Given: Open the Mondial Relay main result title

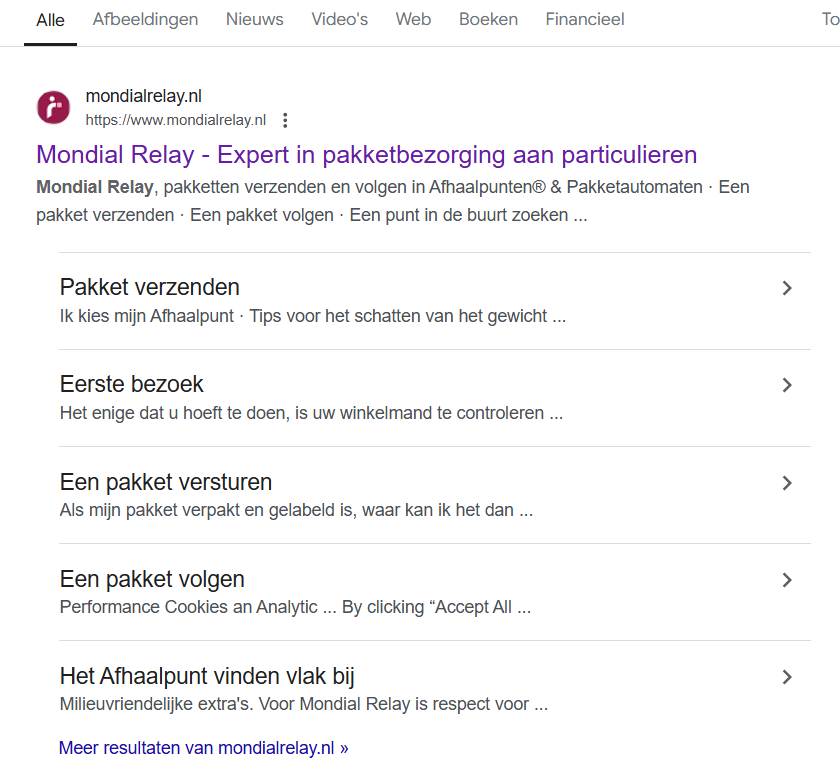Looking at the screenshot, I should (366, 155).
